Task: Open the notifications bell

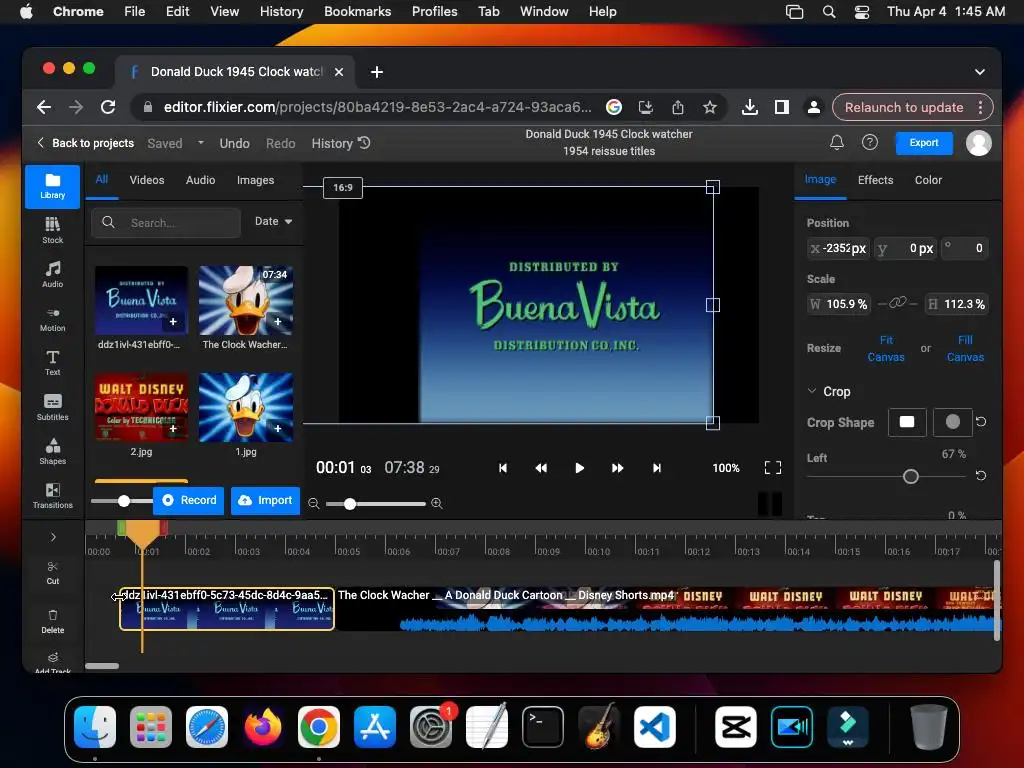Action: click(837, 142)
